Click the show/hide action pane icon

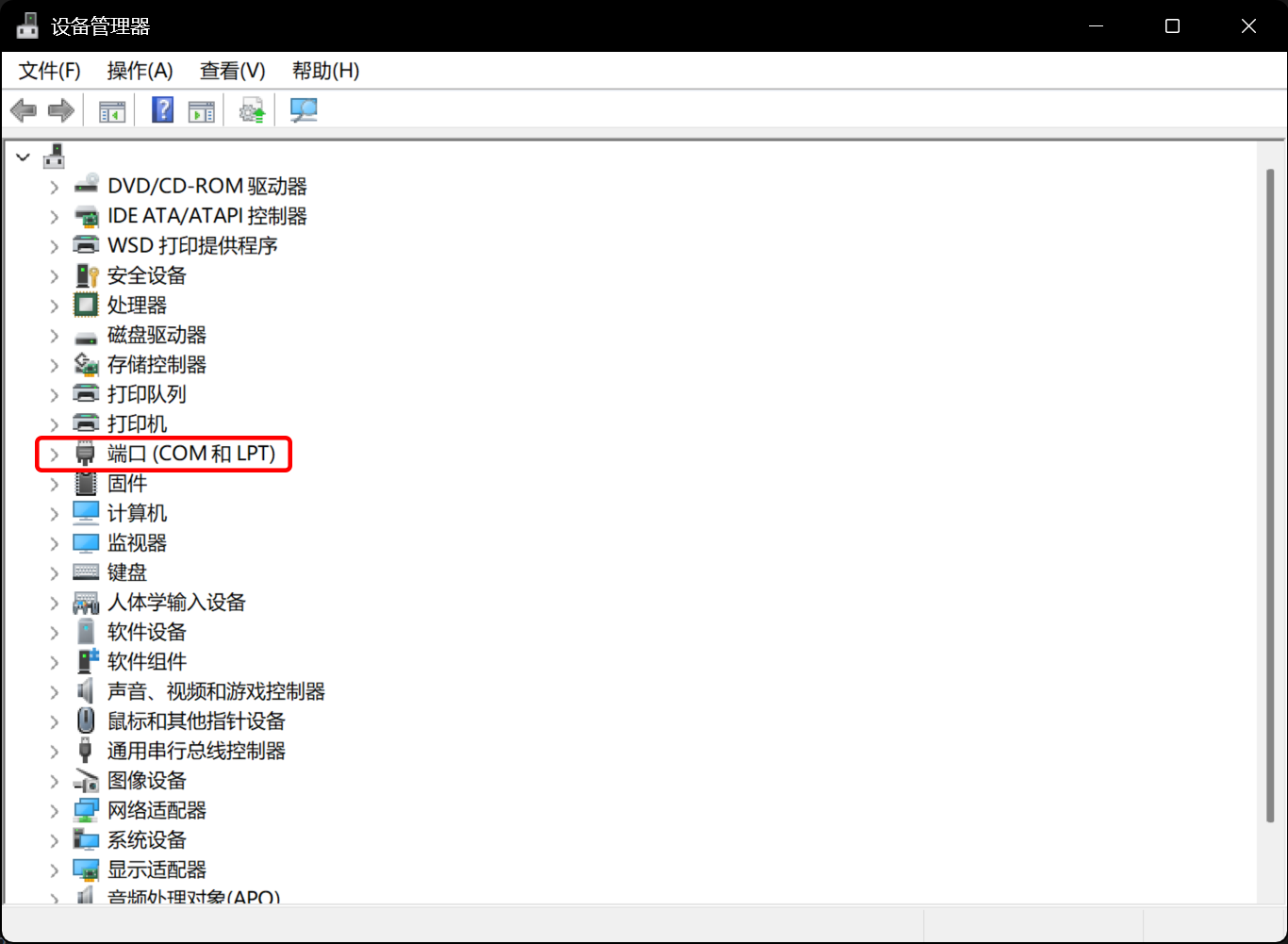click(x=201, y=110)
